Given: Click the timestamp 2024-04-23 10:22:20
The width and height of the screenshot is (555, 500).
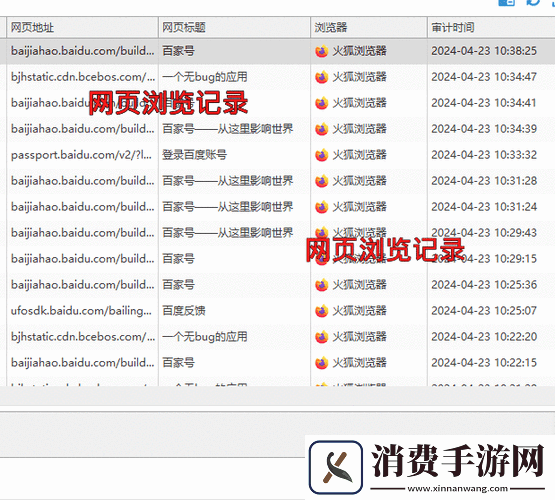Looking at the screenshot, I should click(x=484, y=337).
